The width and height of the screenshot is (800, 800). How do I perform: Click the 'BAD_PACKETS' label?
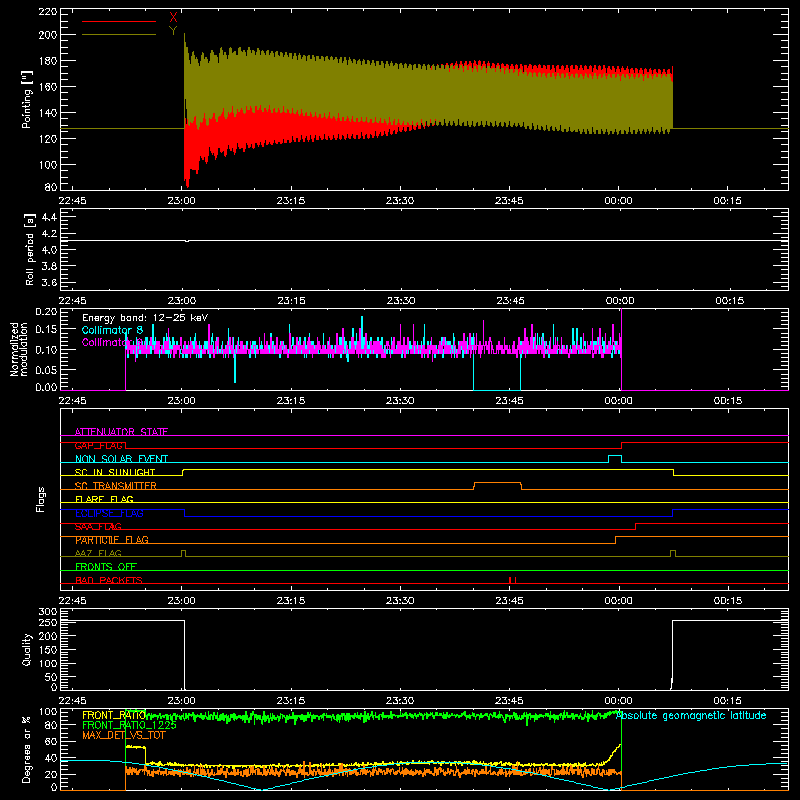[109, 580]
